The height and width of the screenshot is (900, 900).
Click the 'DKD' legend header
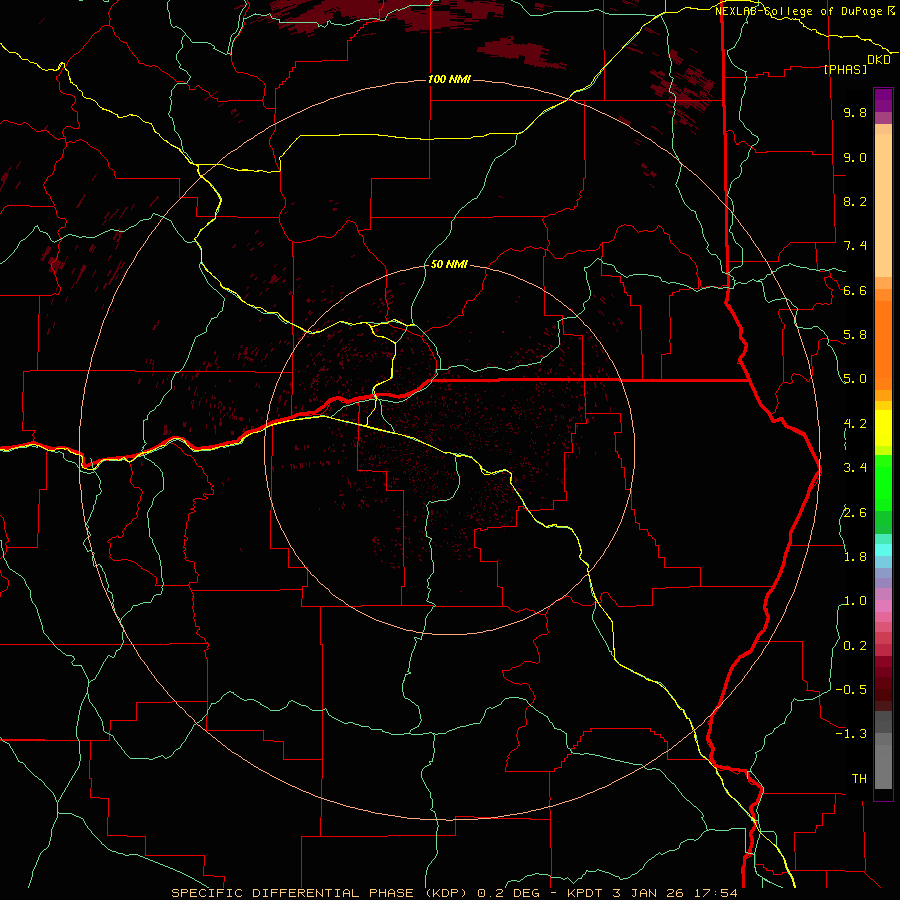point(878,60)
